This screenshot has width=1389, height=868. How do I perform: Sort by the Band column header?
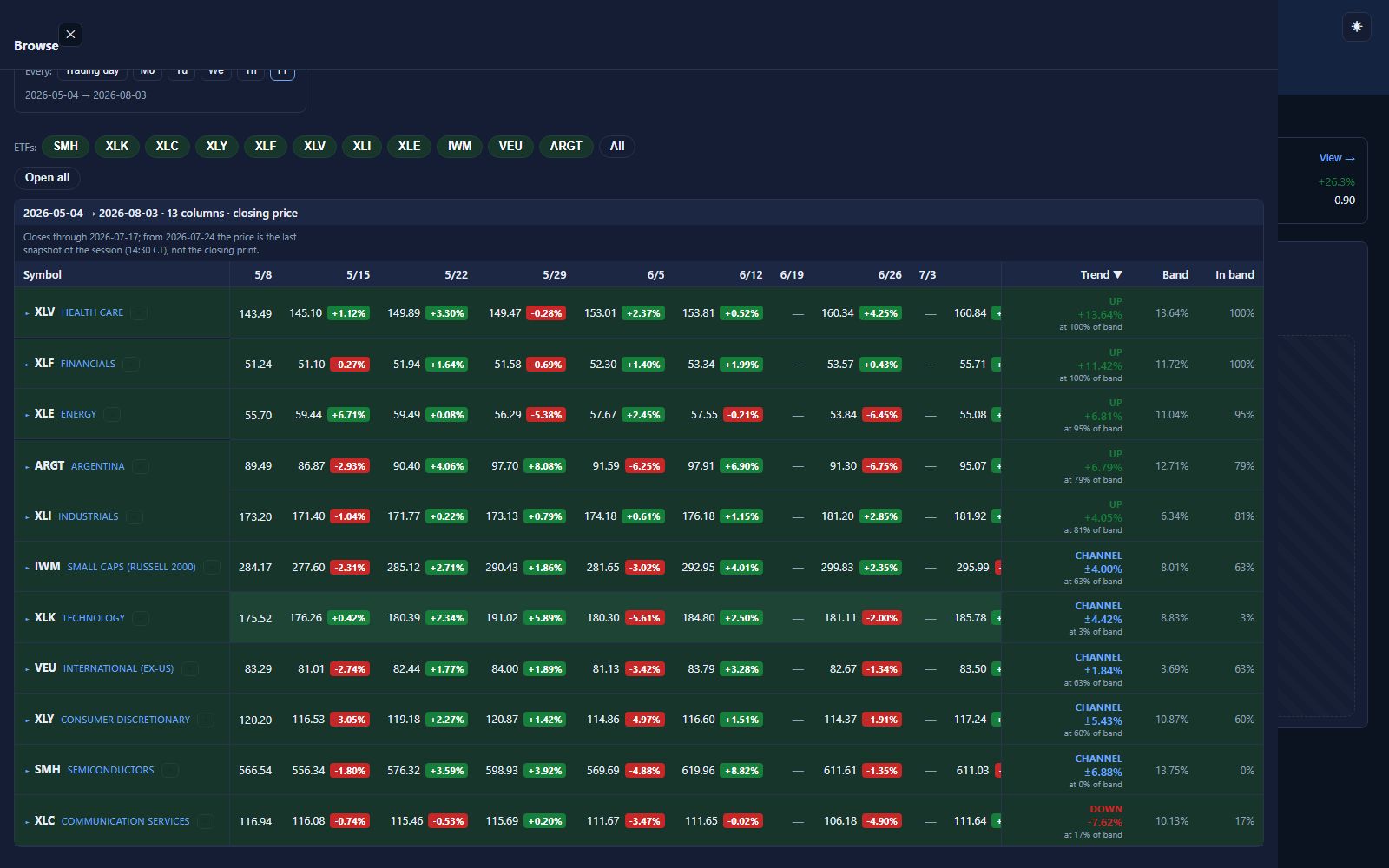[x=1175, y=274]
